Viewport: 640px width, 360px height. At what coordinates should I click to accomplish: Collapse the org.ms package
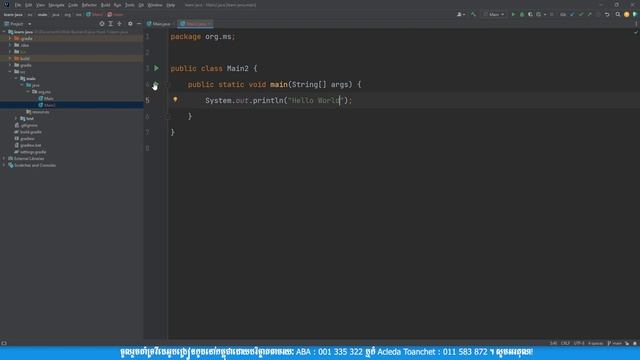[x=28, y=92]
